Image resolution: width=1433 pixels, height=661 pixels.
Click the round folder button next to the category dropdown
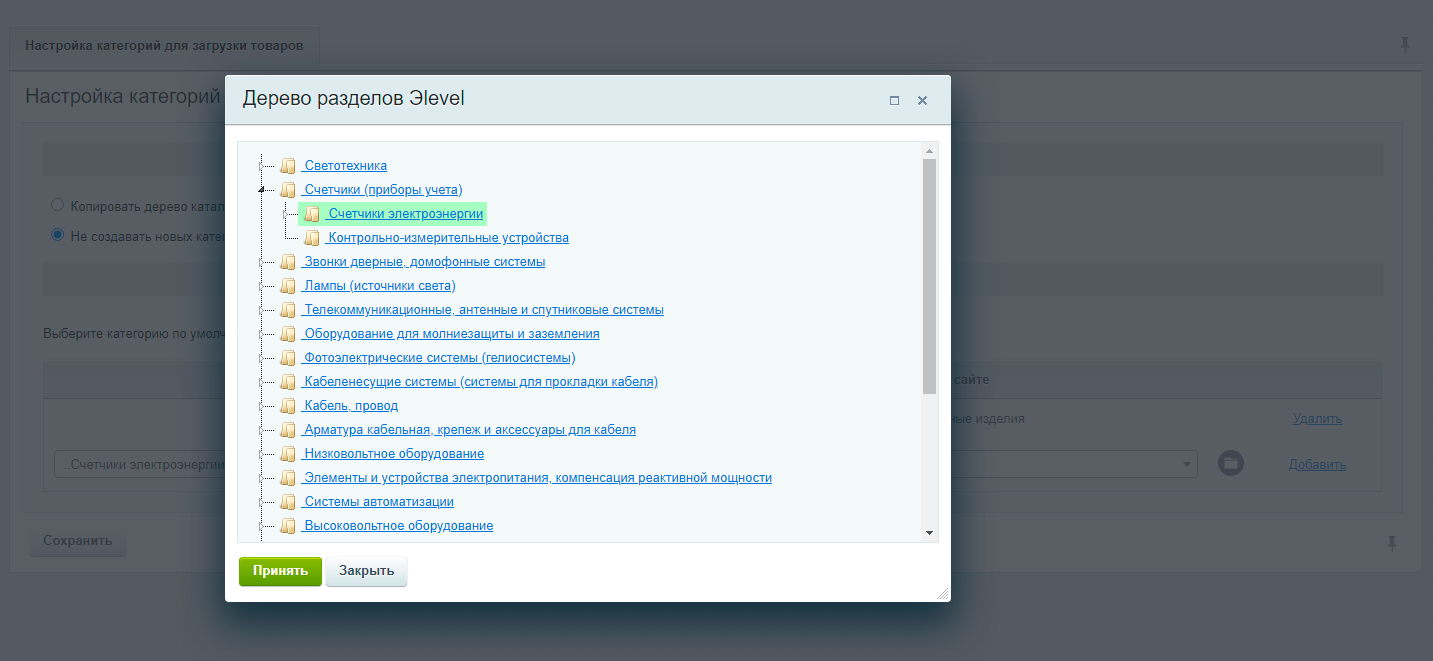(1231, 463)
